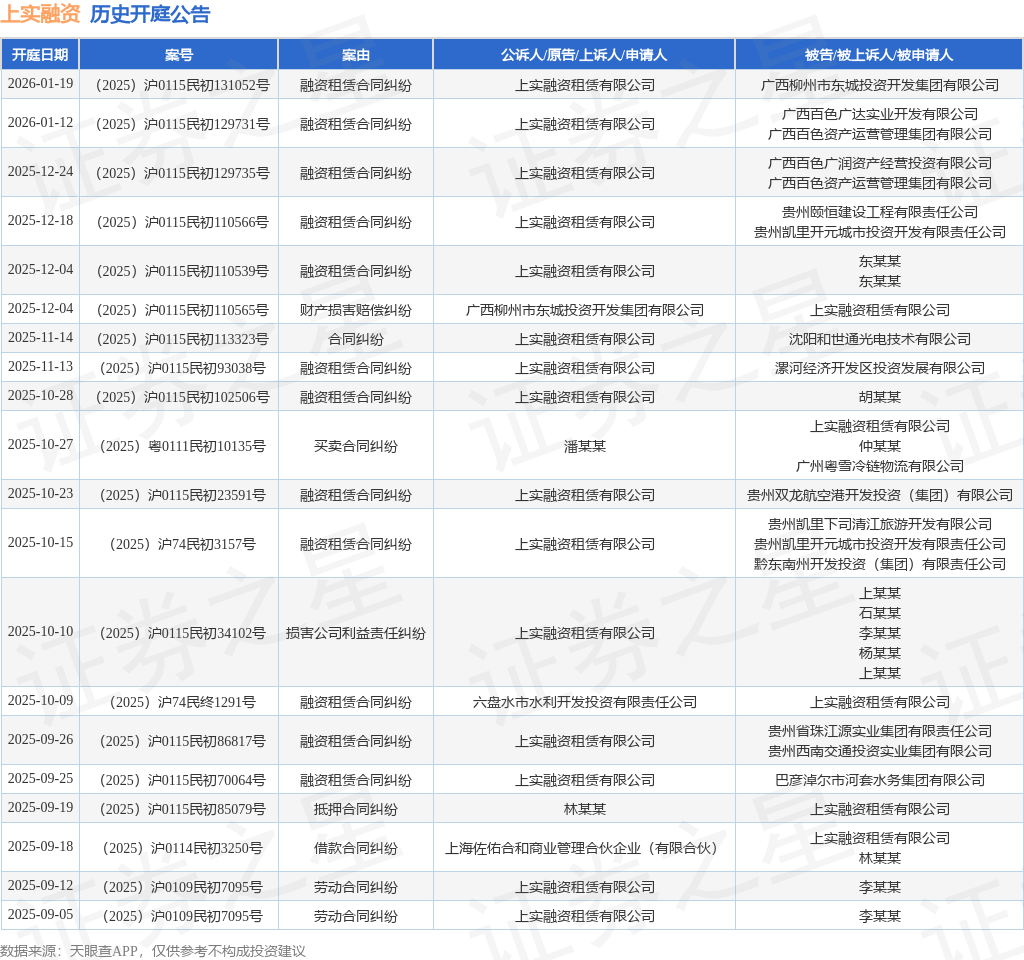
Task: Click date cell 2025-10-27
Action: 40,445
